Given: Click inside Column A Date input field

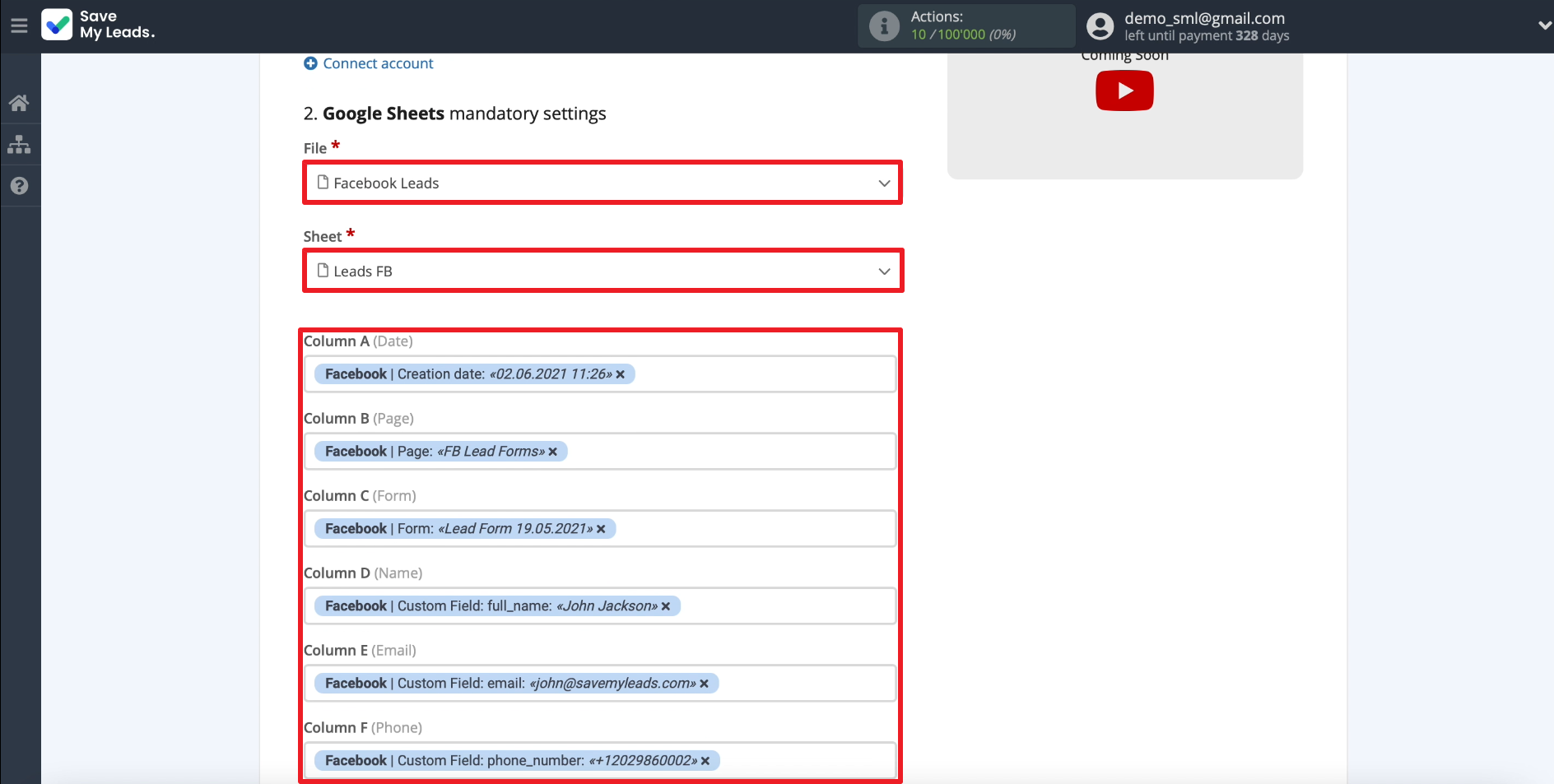Looking at the screenshot, I should coord(600,374).
